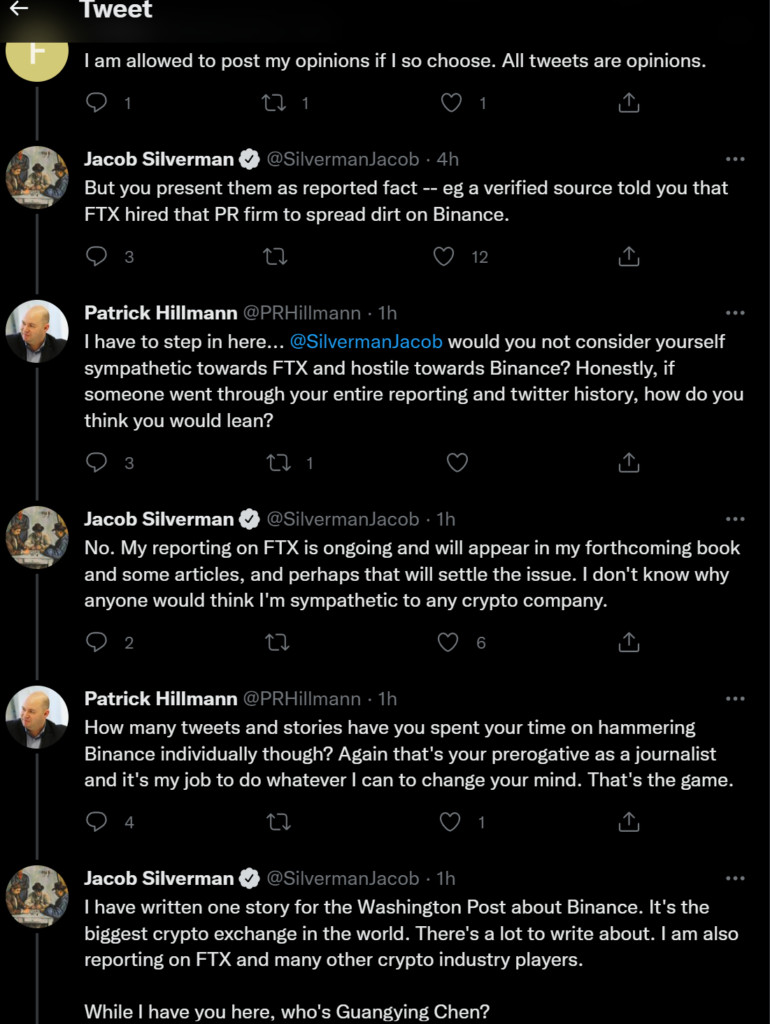This screenshot has width=770, height=1024.
Task: Share Jacob Silverman's 4h tweet
Action: (628, 257)
